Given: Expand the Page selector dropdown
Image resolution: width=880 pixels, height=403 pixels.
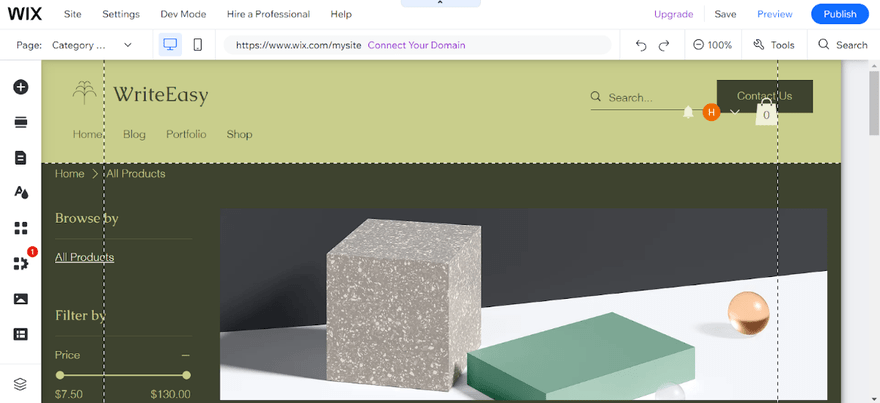Looking at the screenshot, I should point(91,45).
